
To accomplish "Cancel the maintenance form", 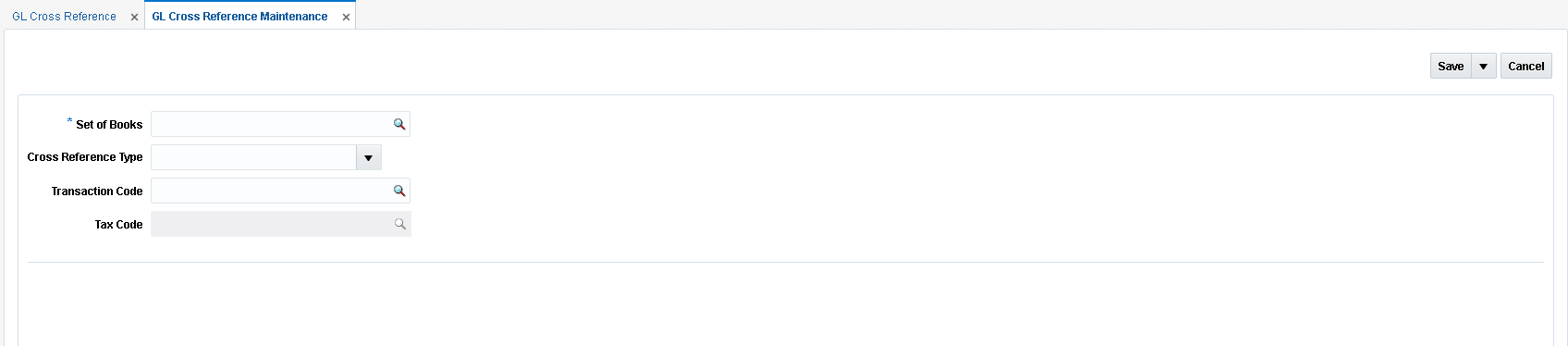I will tap(1525, 66).
